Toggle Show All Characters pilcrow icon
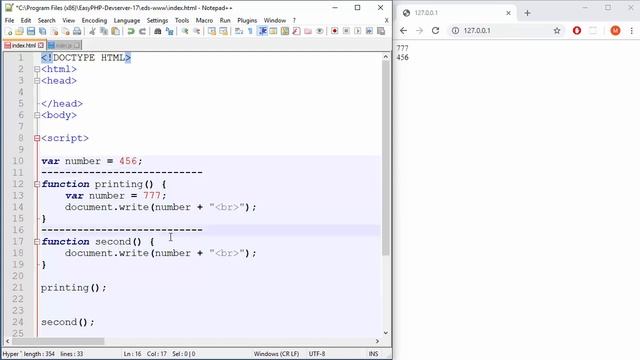 click(x=250, y=31)
